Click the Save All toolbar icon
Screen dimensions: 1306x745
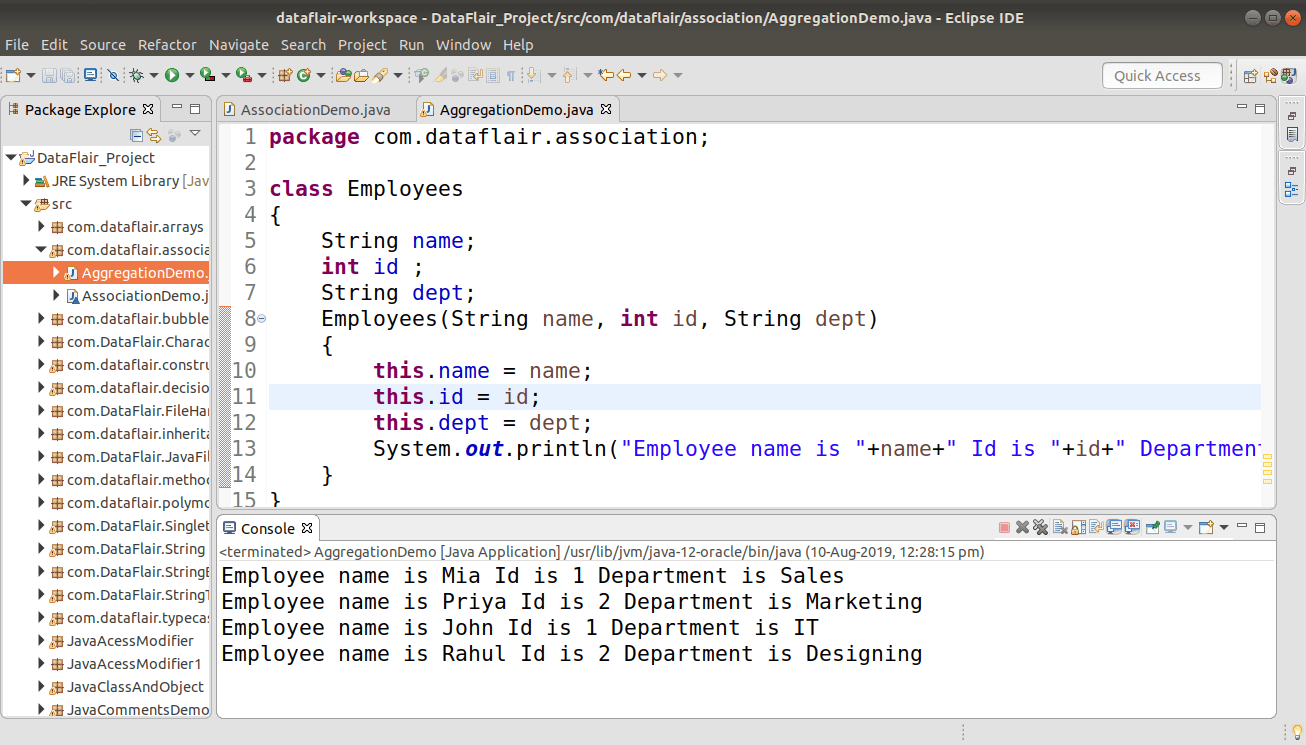click(x=67, y=75)
